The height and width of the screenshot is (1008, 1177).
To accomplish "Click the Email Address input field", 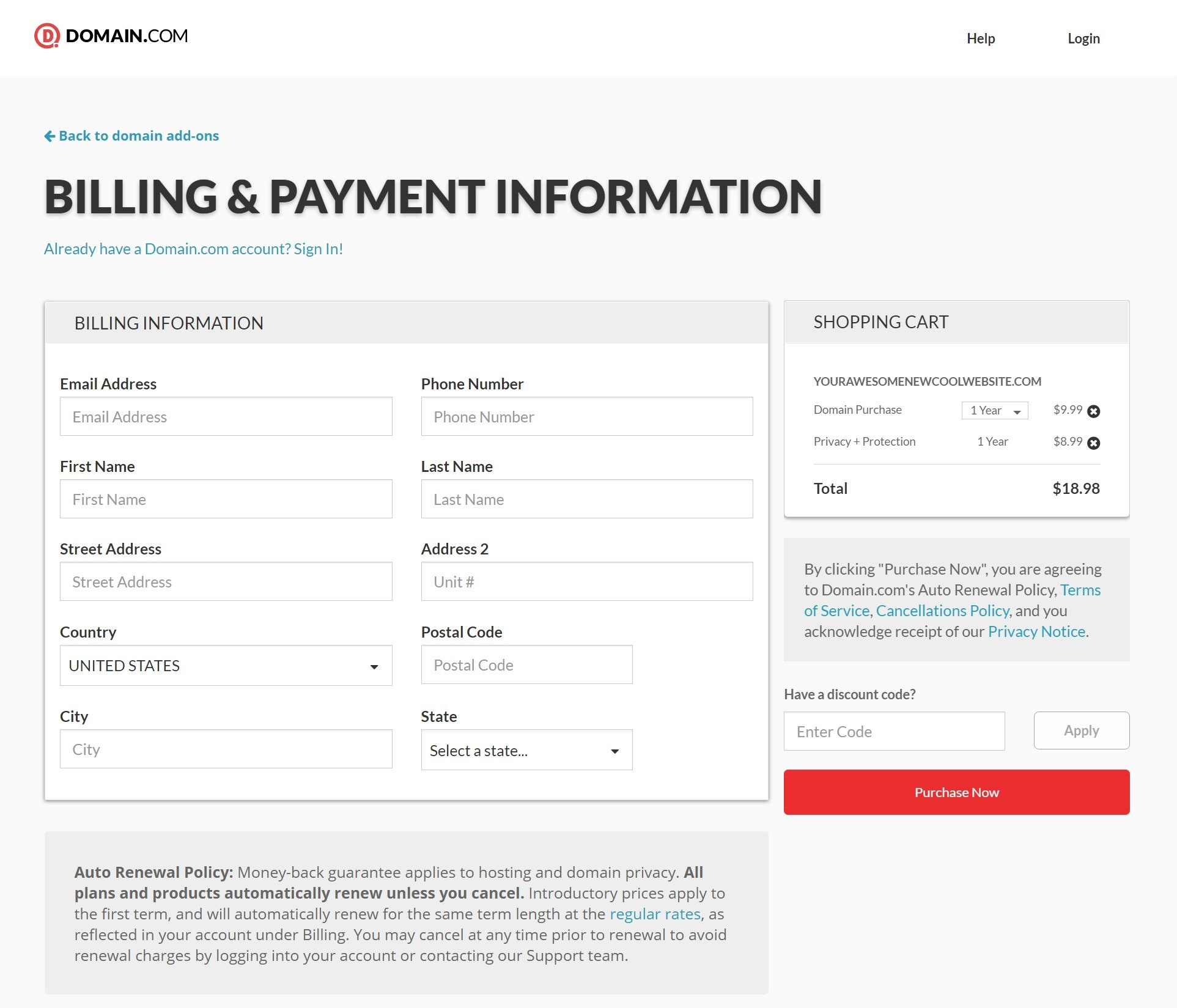I will coord(226,416).
